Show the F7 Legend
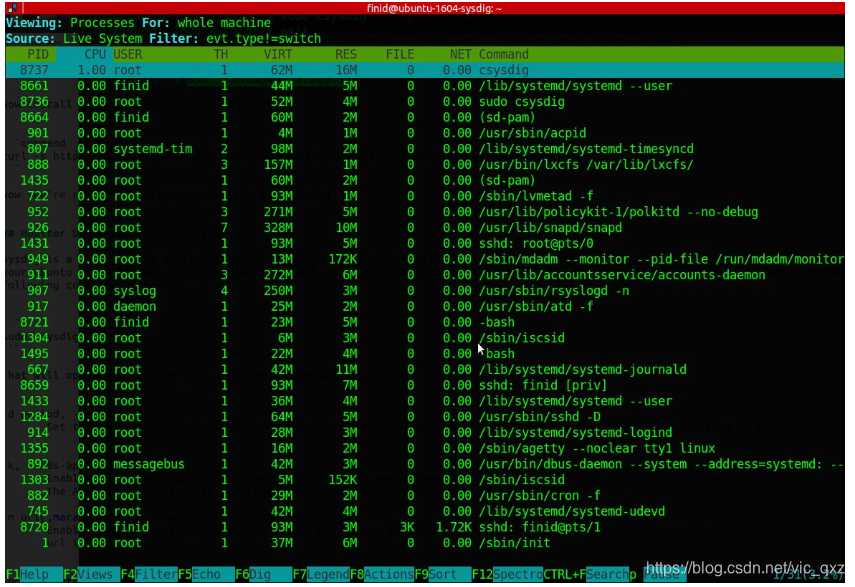 coord(321,574)
